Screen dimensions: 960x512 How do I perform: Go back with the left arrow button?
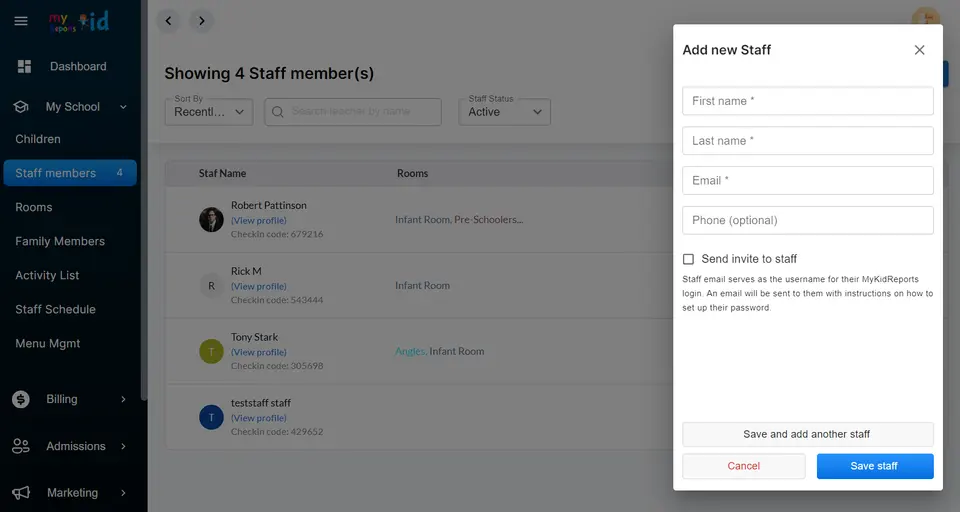(168, 21)
